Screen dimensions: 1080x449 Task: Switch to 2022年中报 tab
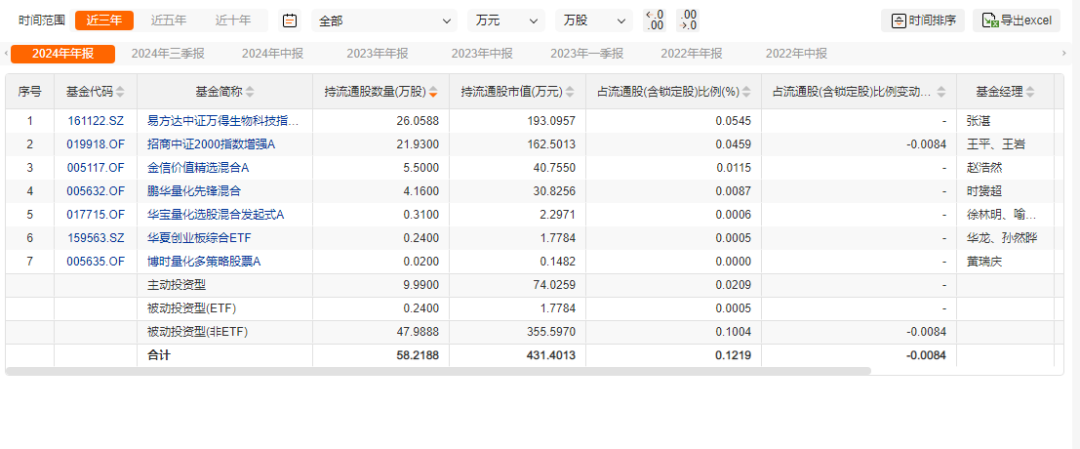pos(796,54)
